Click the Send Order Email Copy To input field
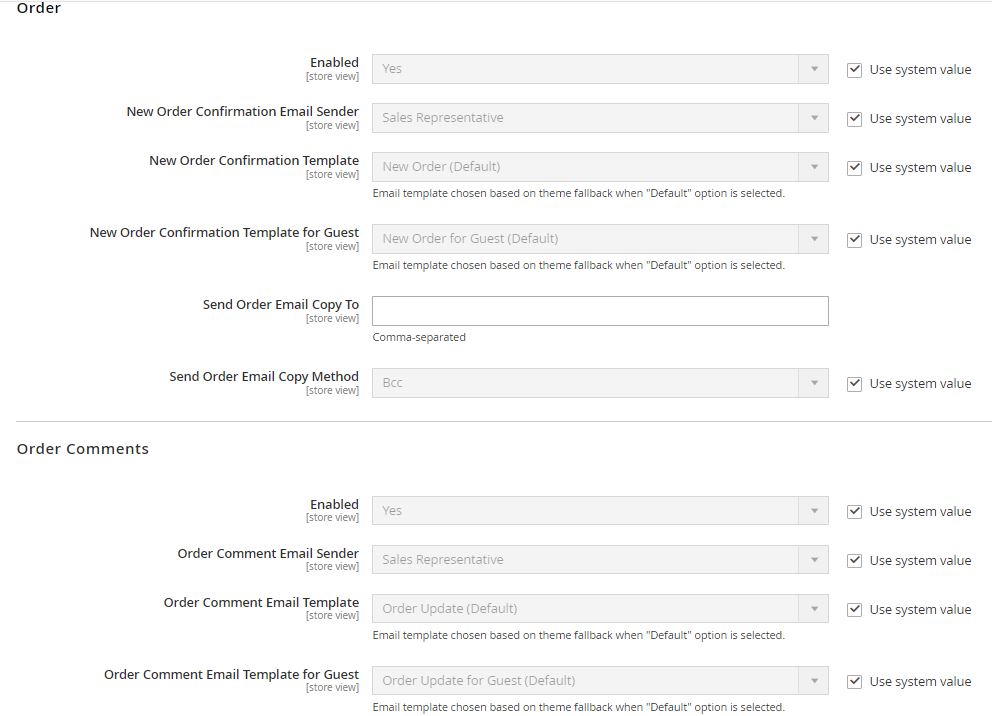 598,311
